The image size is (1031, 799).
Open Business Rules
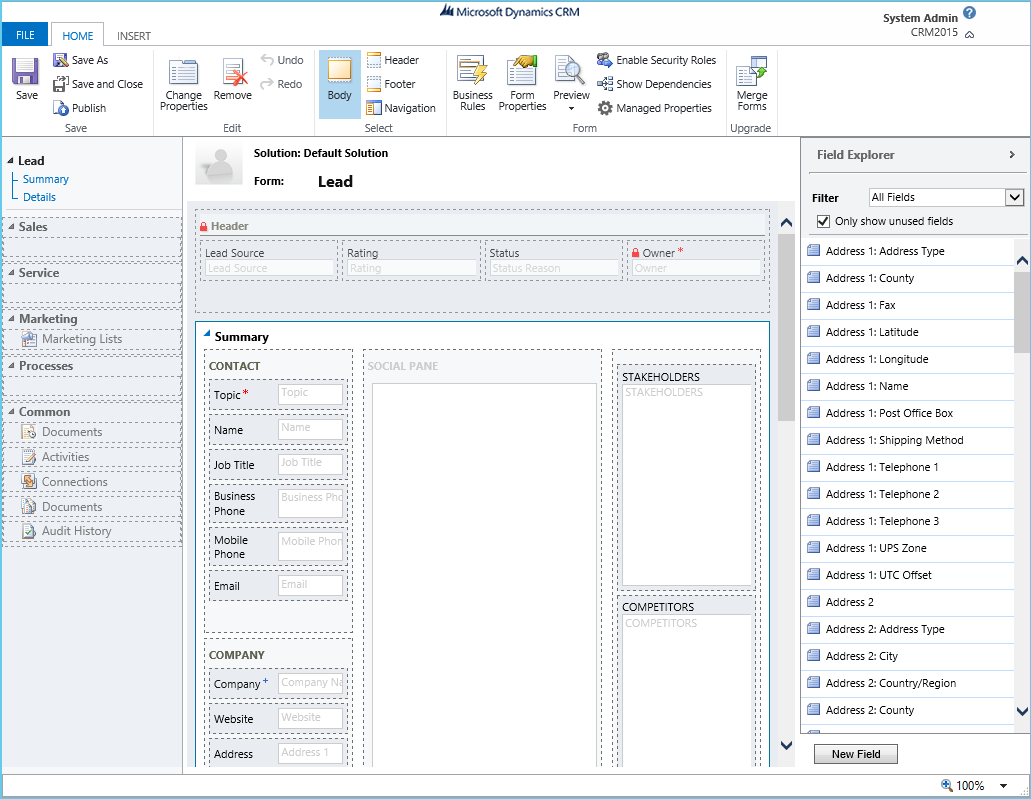tap(472, 84)
